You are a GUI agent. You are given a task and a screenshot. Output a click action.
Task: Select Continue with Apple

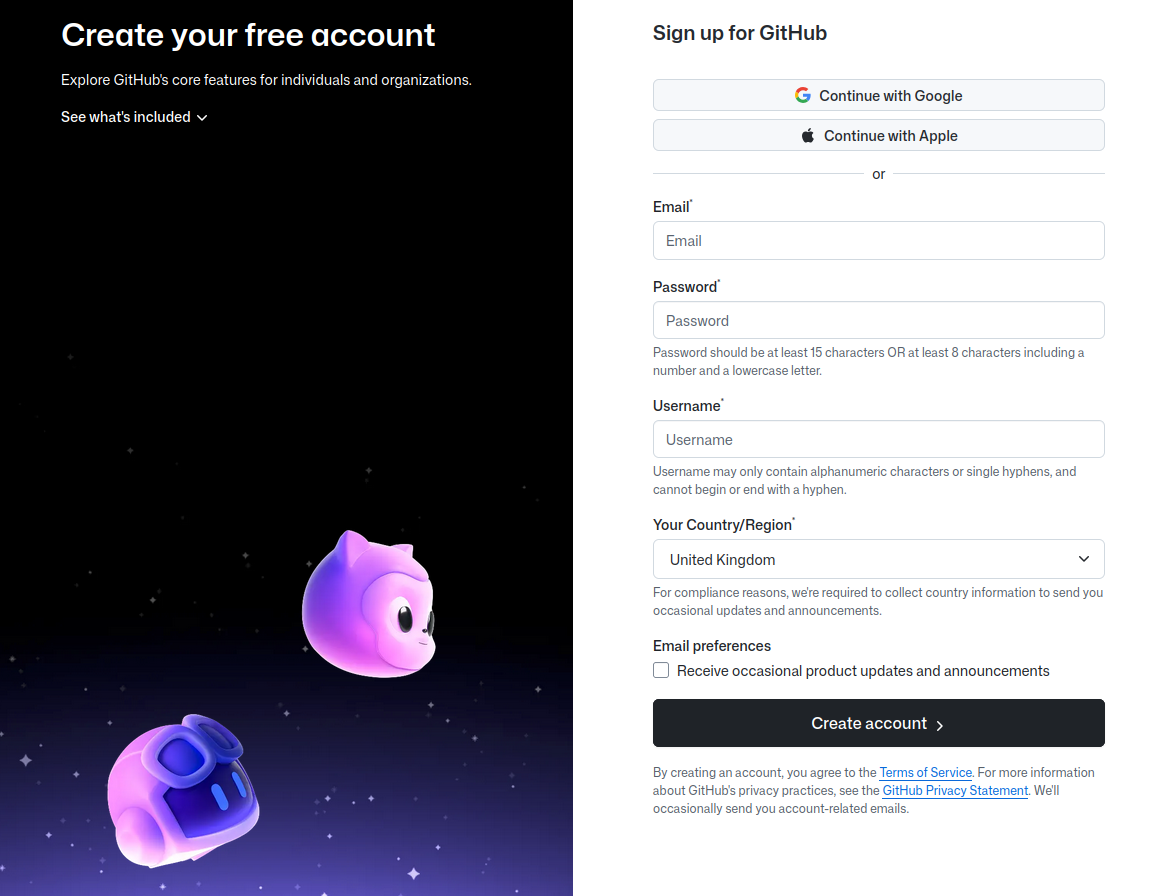pos(878,135)
